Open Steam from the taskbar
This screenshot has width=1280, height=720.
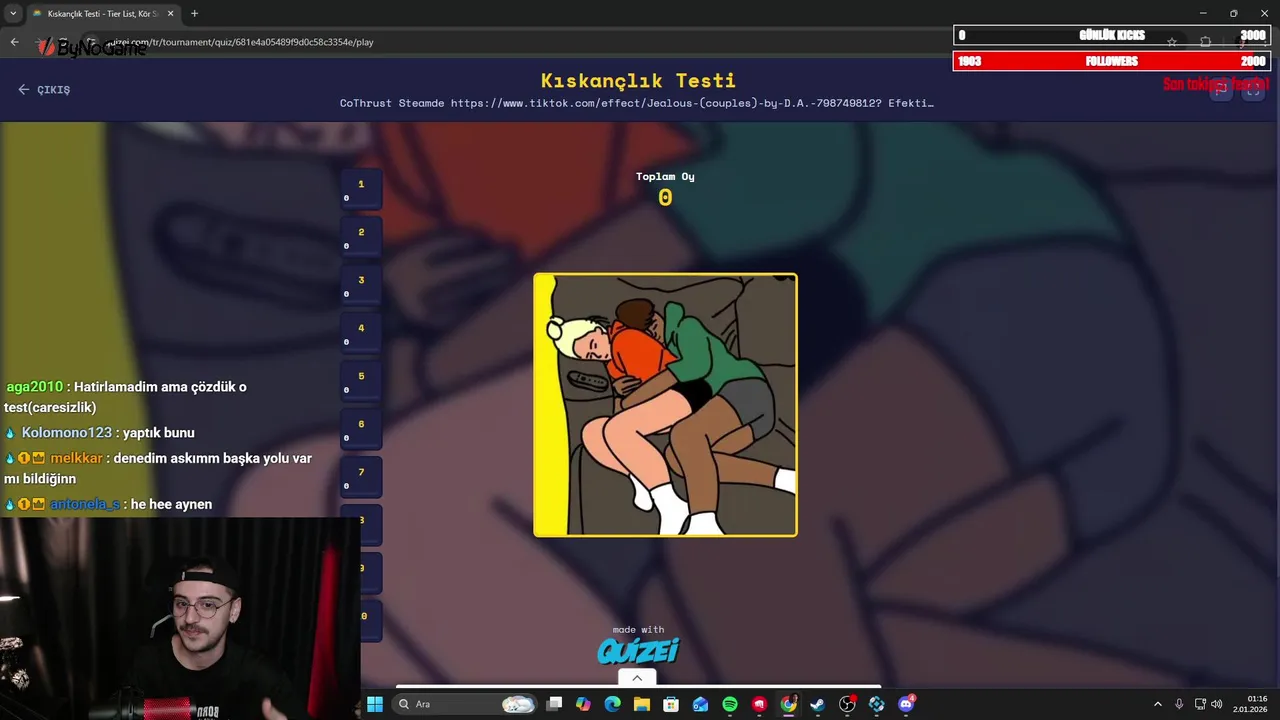click(818, 704)
